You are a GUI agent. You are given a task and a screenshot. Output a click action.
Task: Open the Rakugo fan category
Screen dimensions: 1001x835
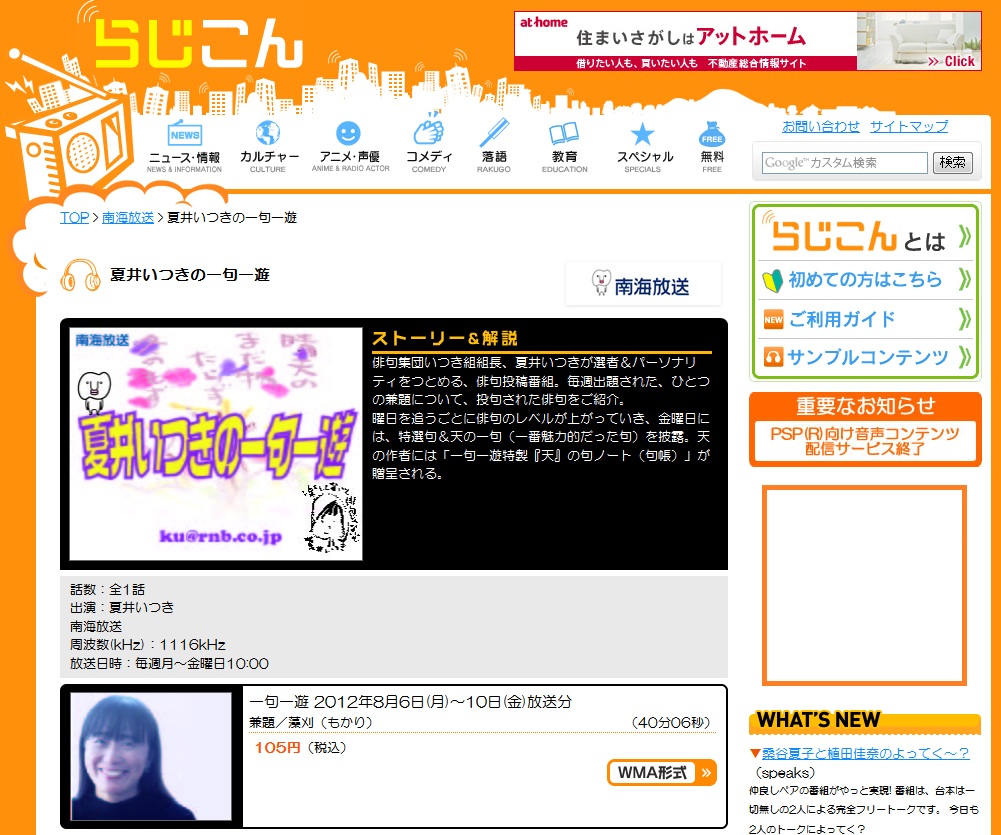point(494,146)
